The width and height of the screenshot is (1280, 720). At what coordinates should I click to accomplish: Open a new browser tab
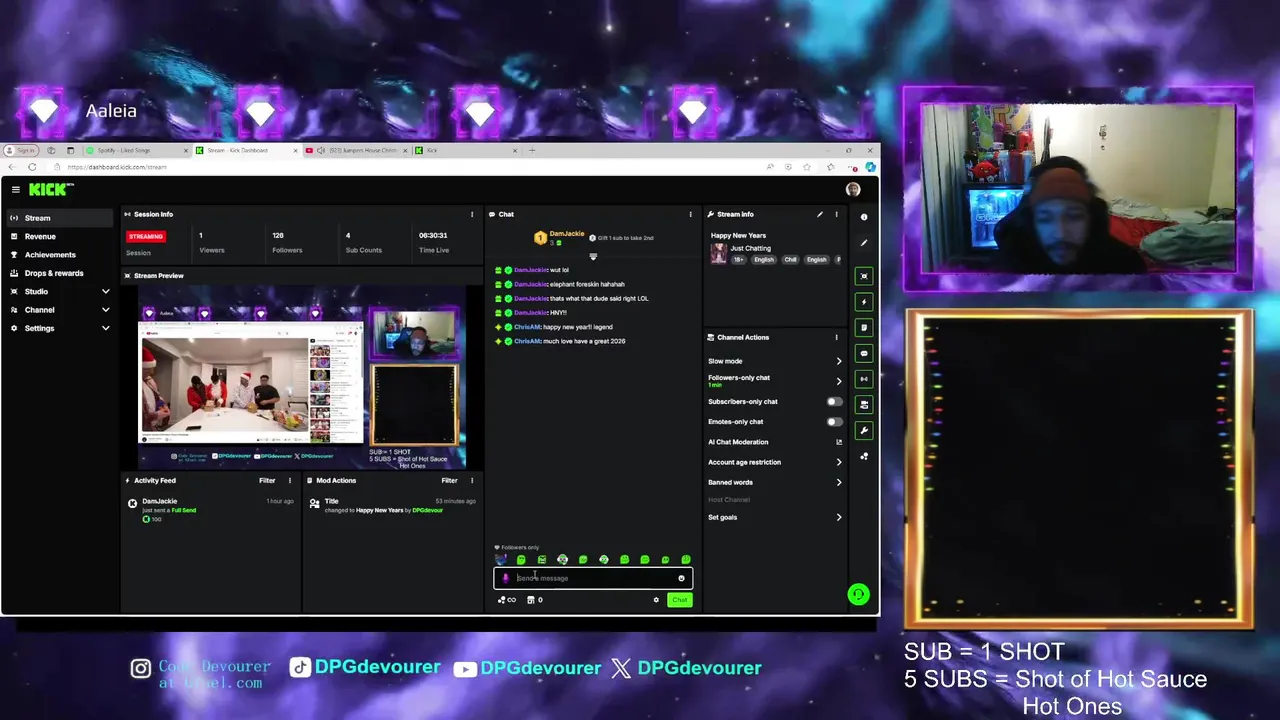(x=532, y=150)
